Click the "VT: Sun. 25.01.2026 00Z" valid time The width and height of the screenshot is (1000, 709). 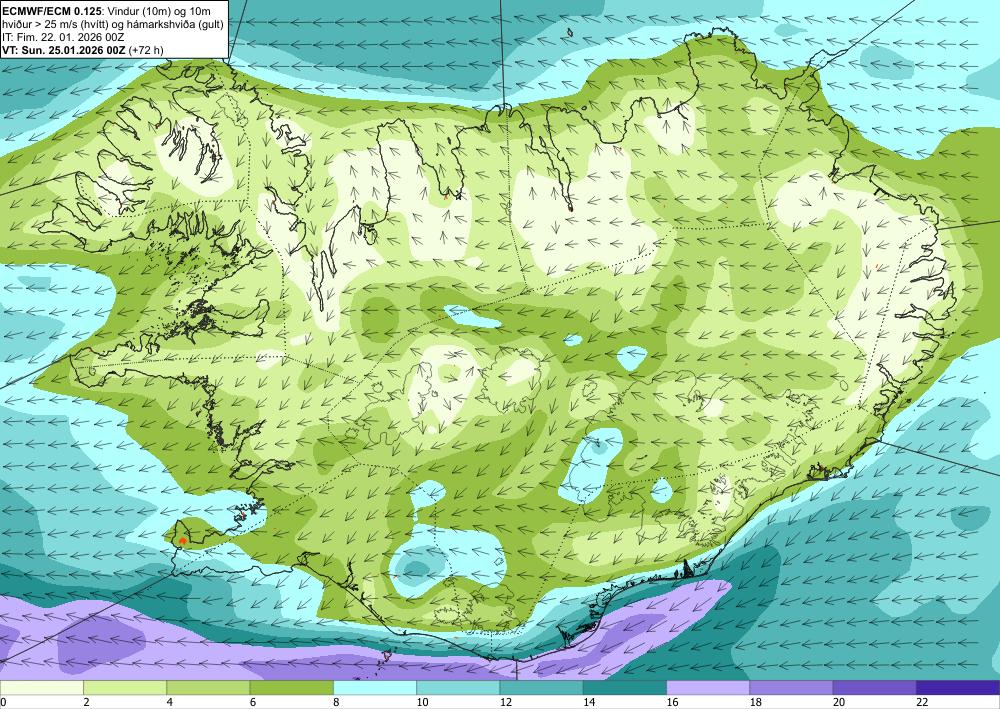[64, 50]
